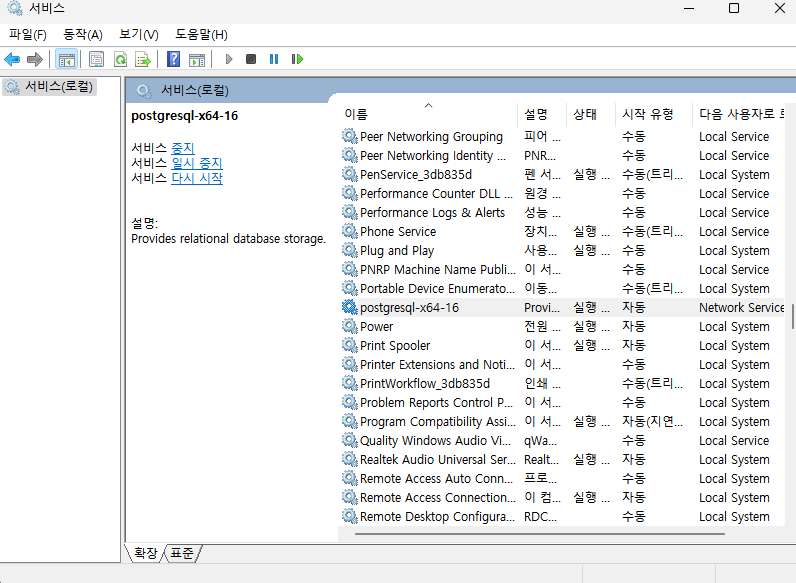This screenshot has width=796, height=583.
Task: Click the Realt... description cell
Action: (541, 459)
